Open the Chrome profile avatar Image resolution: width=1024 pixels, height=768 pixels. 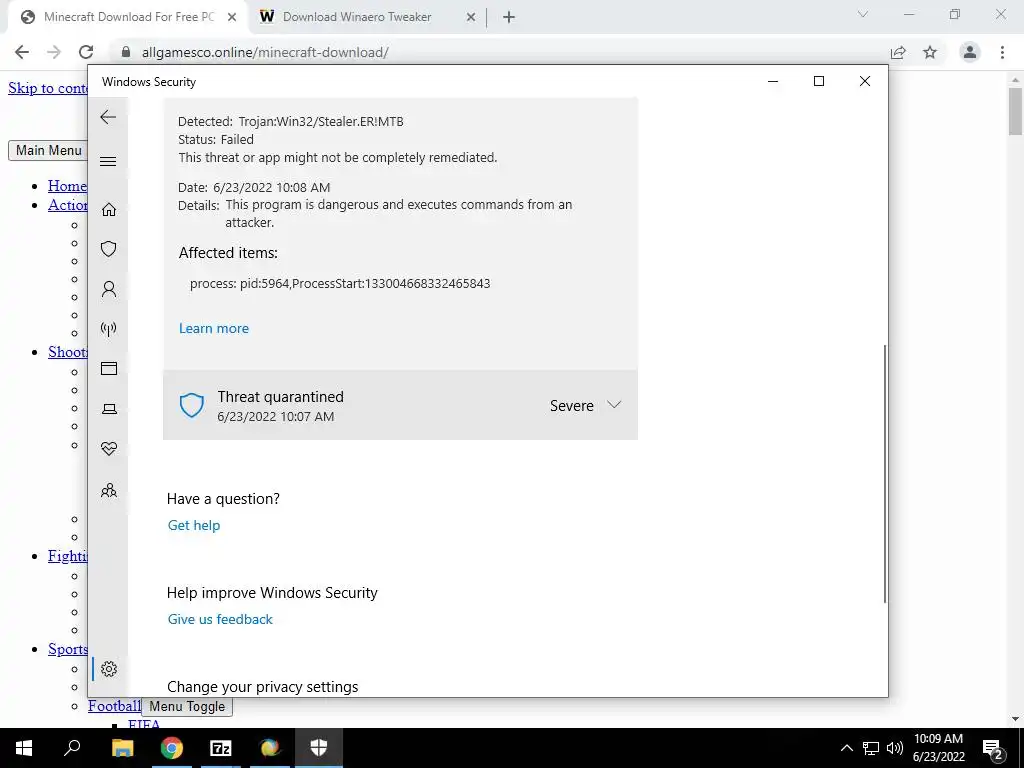pyautogui.click(x=970, y=52)
